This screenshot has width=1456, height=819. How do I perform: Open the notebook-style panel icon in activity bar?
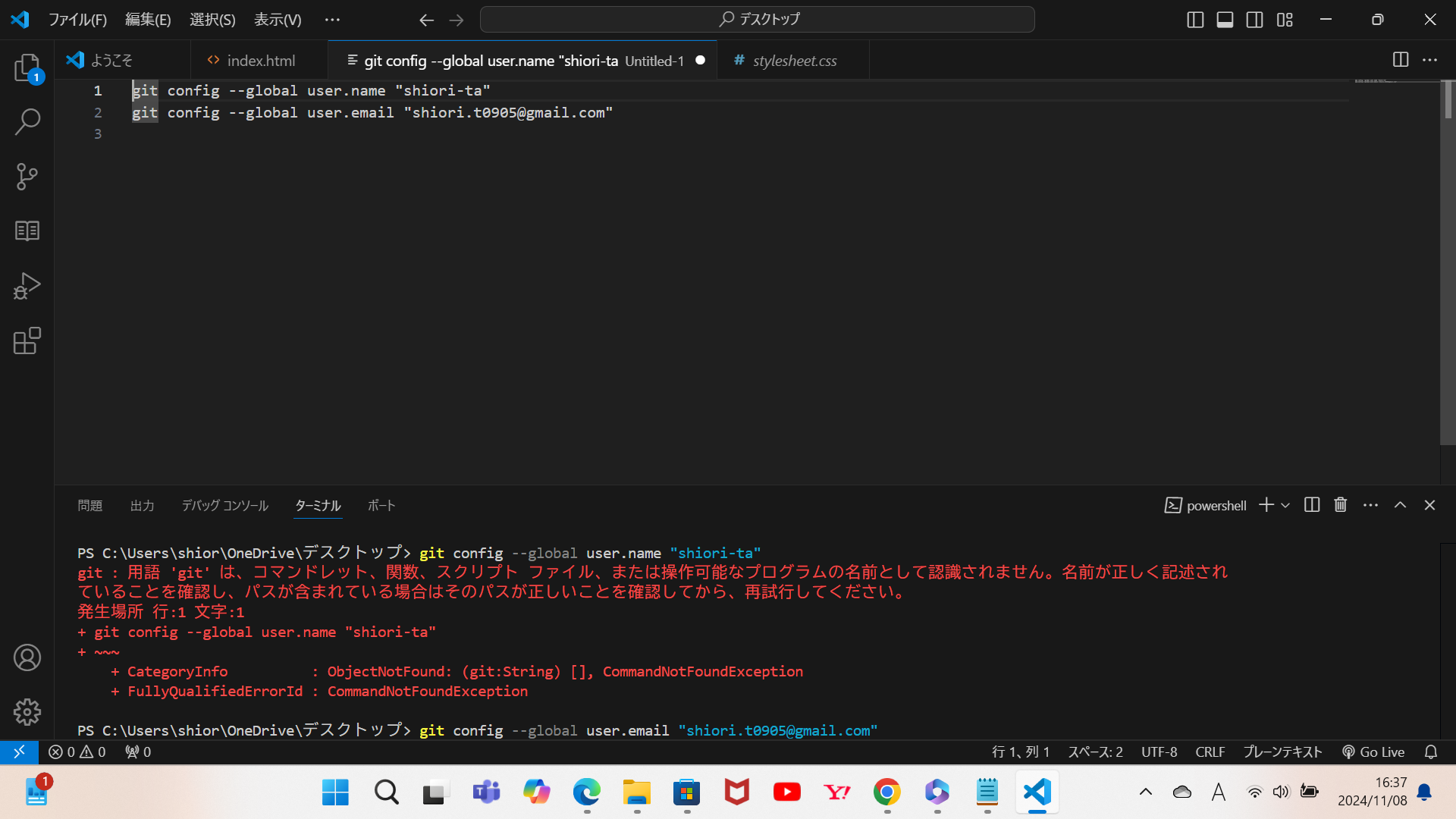27,231
